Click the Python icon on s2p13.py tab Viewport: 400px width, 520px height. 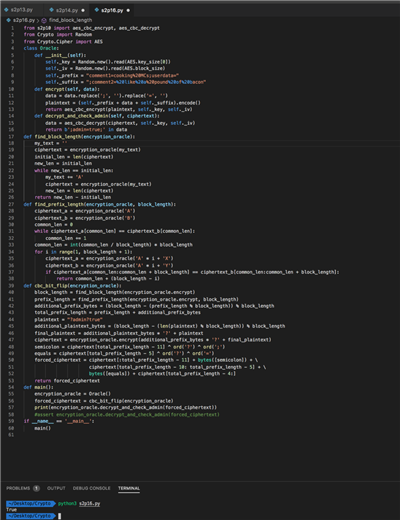[x=6, y=10]
